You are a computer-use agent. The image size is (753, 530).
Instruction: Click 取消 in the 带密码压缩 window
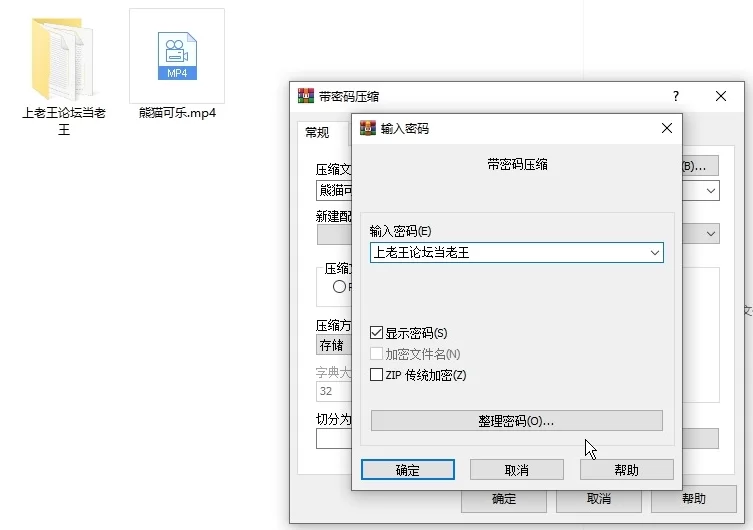point(599,499)
